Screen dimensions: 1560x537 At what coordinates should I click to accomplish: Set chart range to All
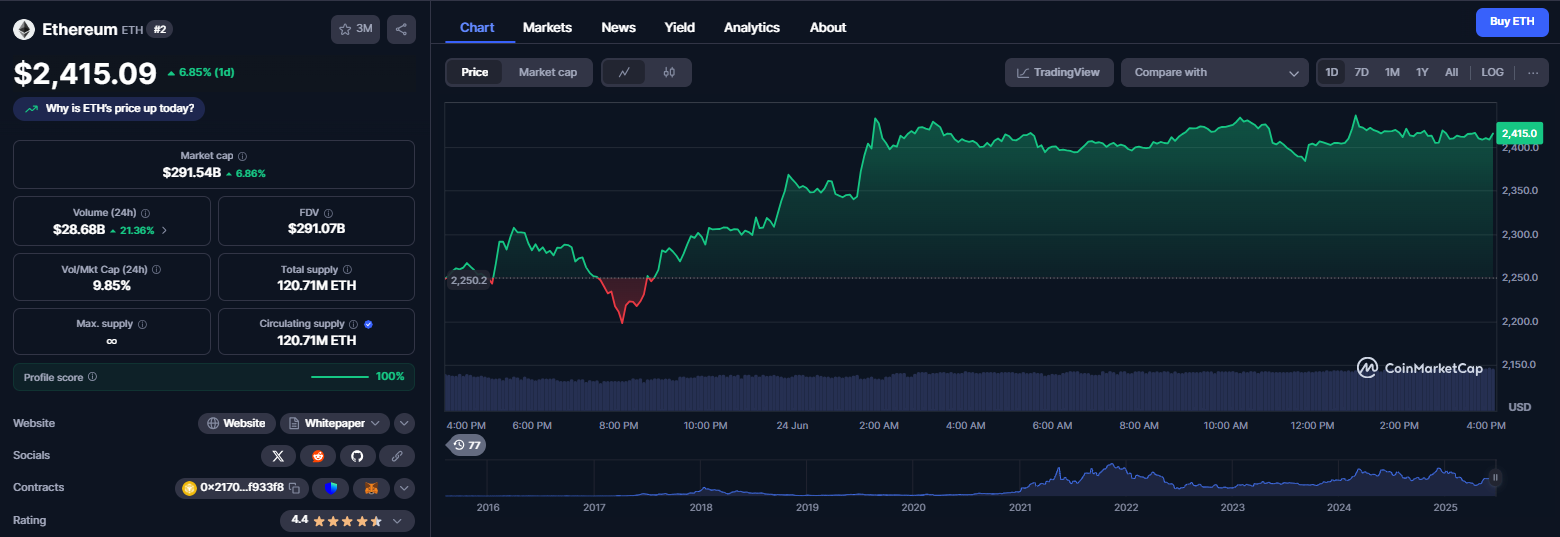coord(1451,72)
